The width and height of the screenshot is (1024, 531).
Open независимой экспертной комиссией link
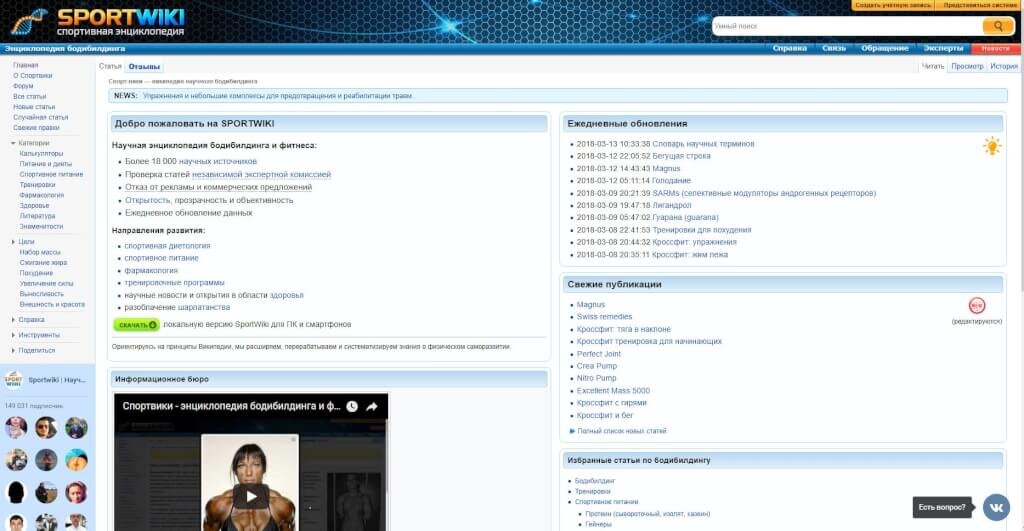[261, 174]
